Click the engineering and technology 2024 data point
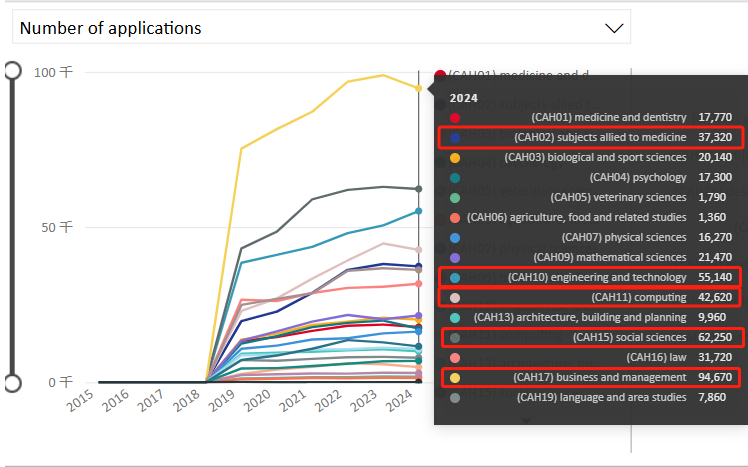Screen dimensions: 748x467 coord(418,211)
